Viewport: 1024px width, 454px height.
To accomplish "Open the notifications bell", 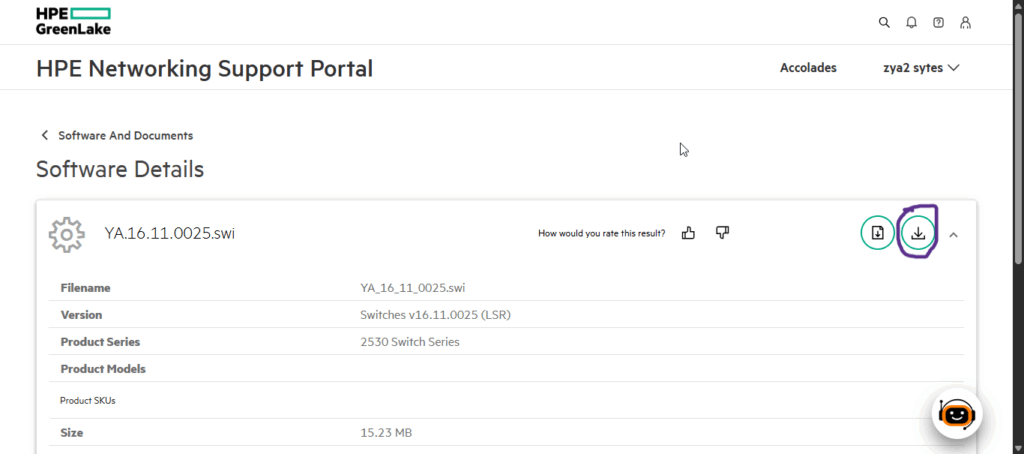I will (911, 23).
